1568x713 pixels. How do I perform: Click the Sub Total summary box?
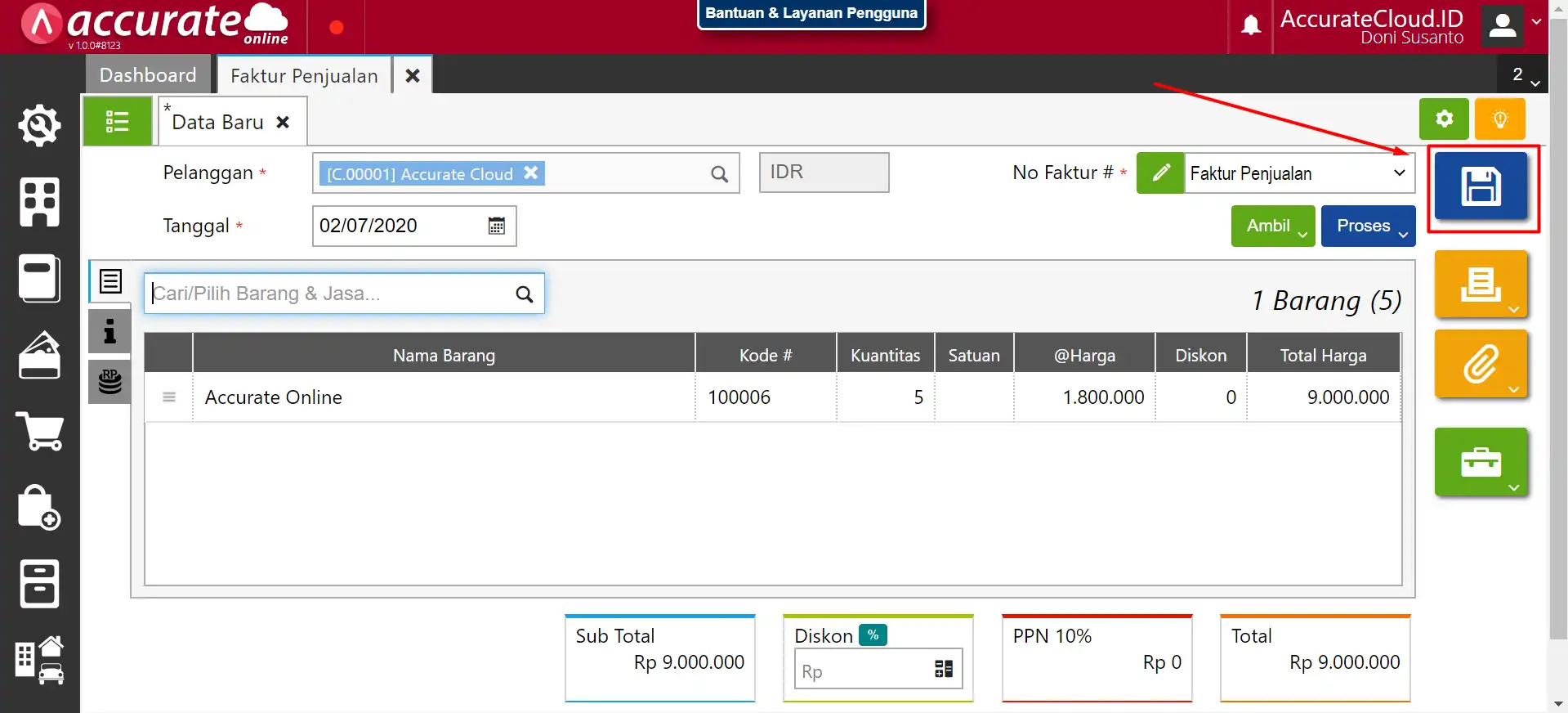coord(660,658)
